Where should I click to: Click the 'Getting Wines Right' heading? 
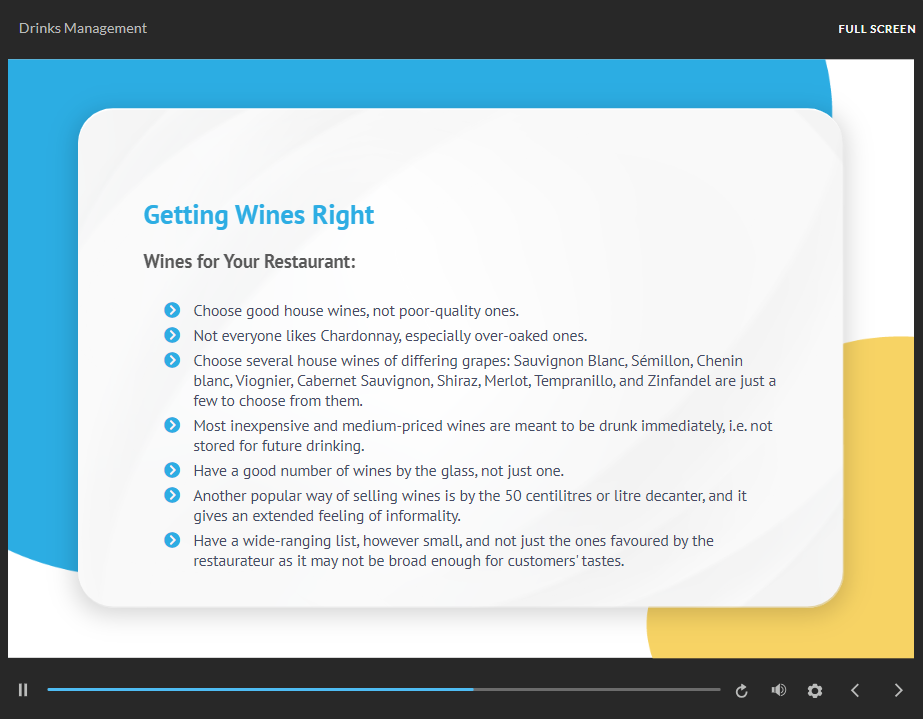[x=259, y=215]
